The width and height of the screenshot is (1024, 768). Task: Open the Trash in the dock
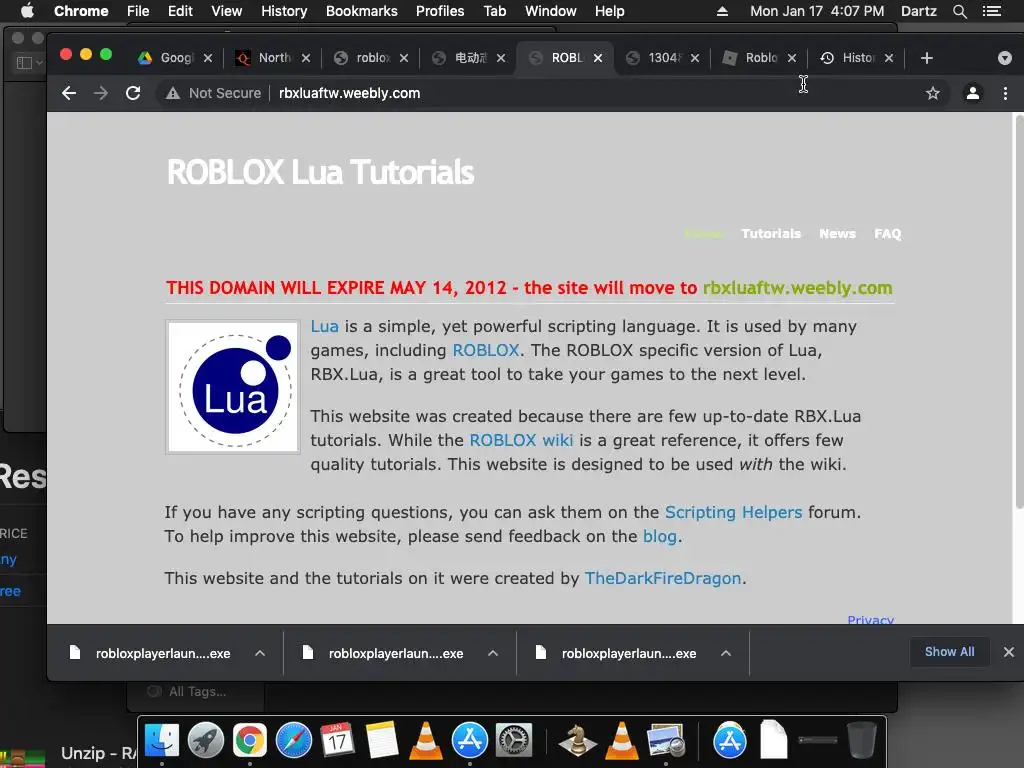coord(861,741)
